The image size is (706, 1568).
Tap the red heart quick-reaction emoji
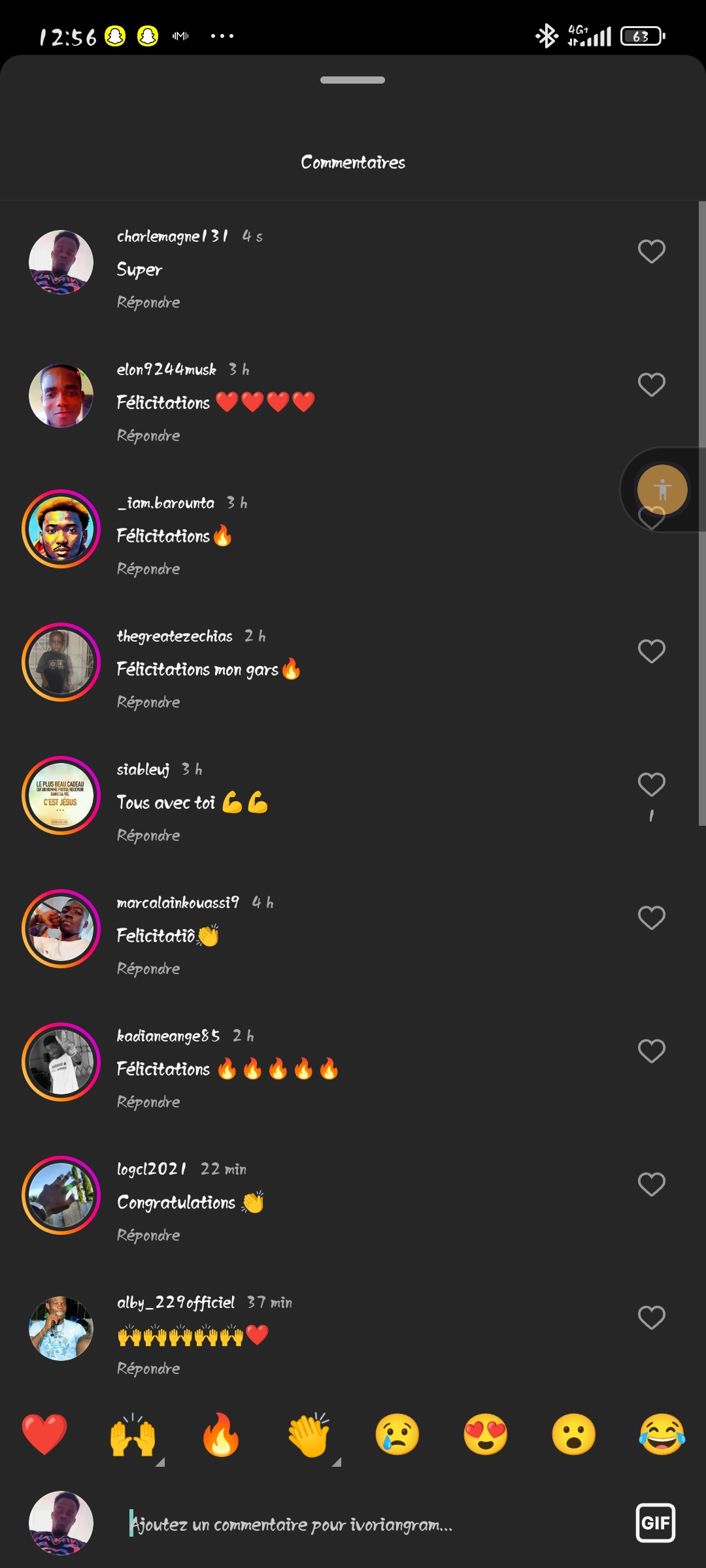pyautogui.click(x=44, y=1434)
